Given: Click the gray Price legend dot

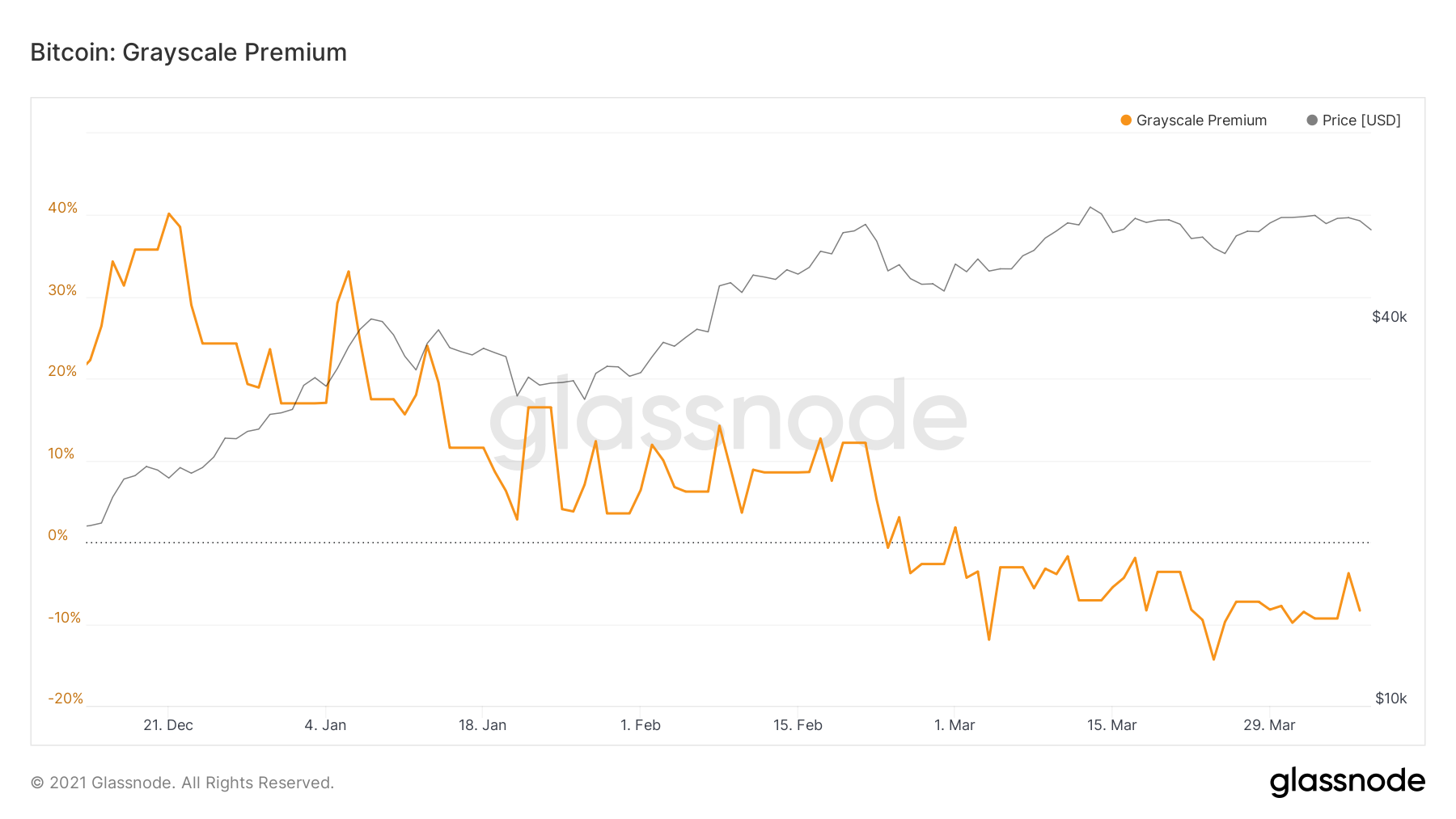Looking at the screenshot, I should point(1312,120).
